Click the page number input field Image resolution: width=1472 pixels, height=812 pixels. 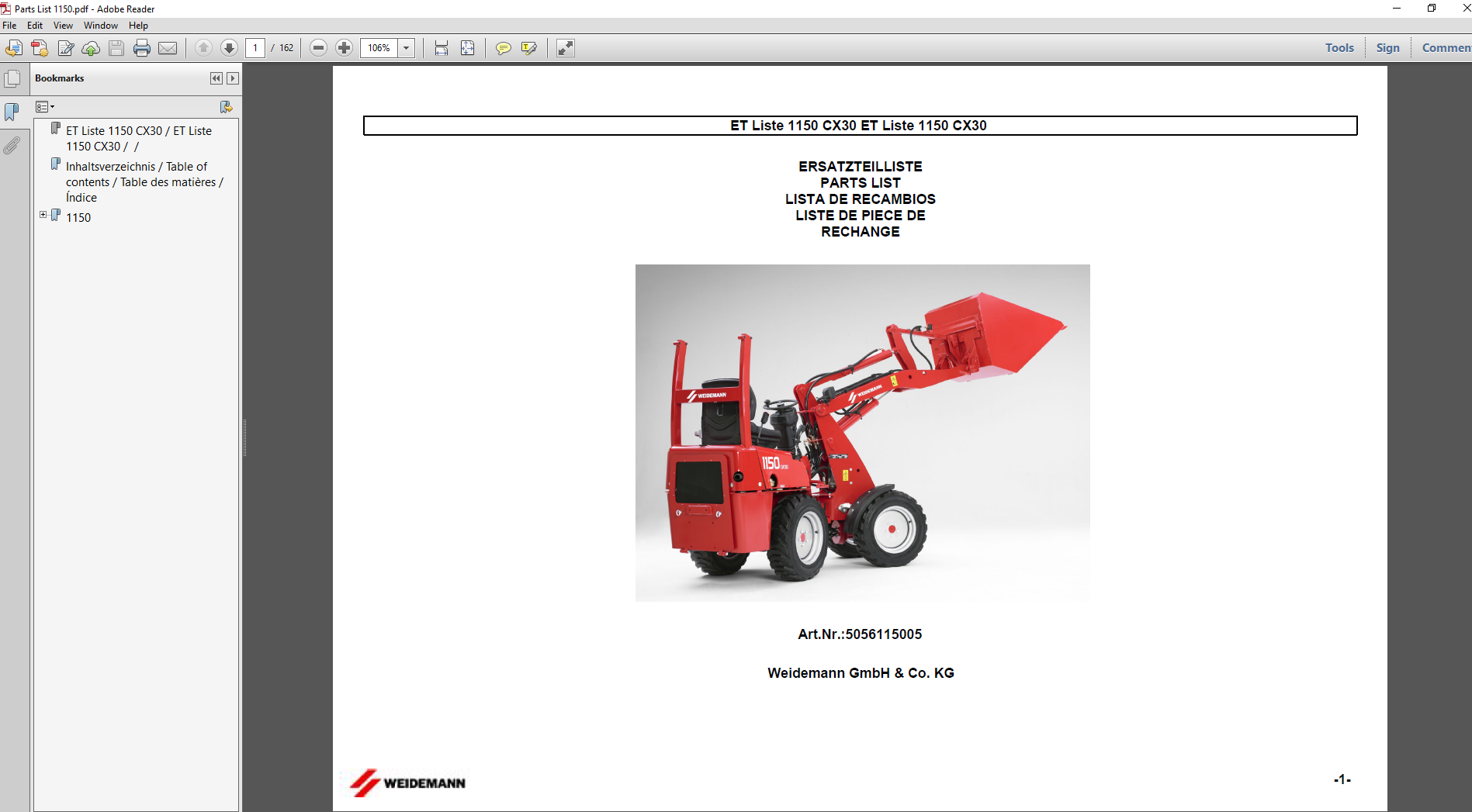click(x=255, y=48)
